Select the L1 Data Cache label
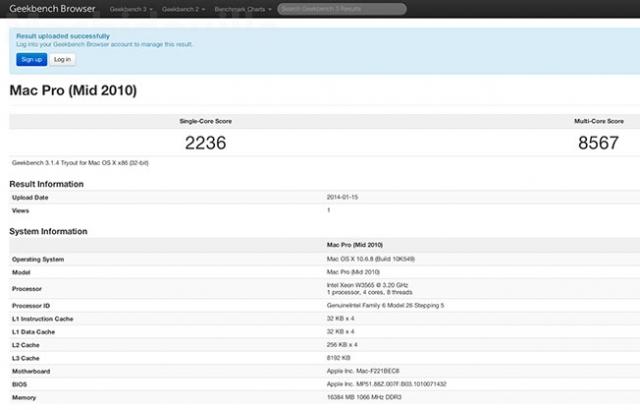This screenshot has width=640, height=410. [33, 332]
